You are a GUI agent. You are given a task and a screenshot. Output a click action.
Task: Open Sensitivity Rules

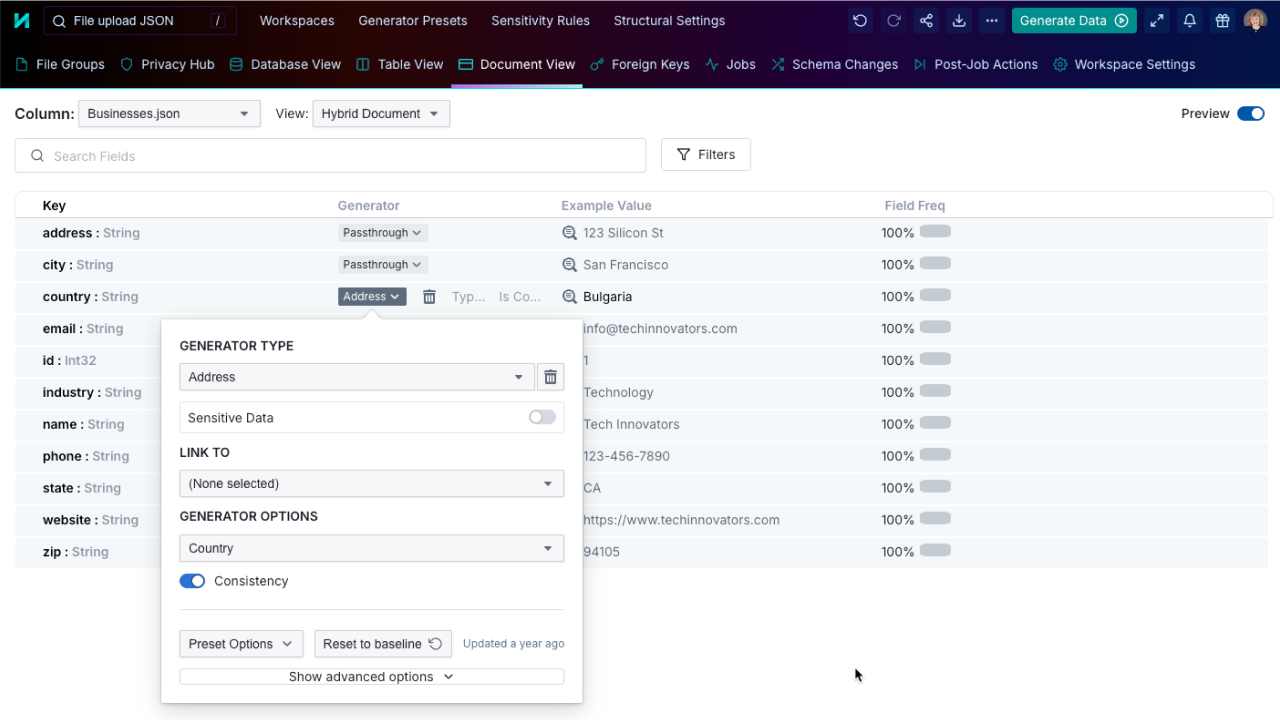[x=540, y=21]
